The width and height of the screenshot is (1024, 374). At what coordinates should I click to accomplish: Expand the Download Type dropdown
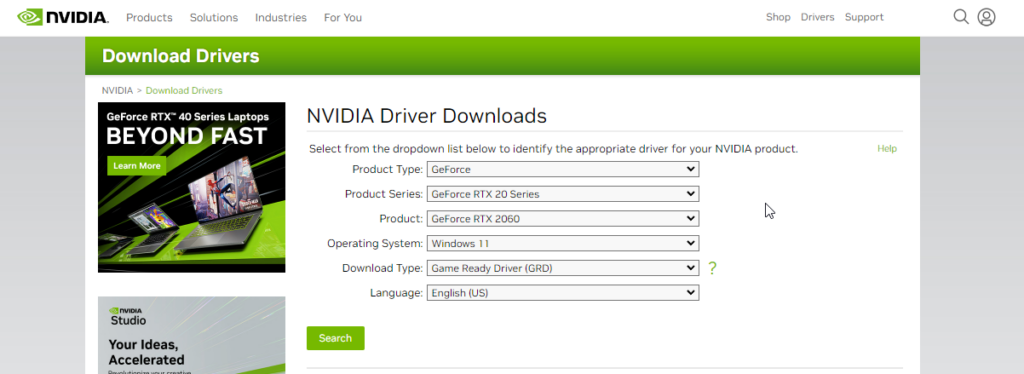click(x=563, y=268)
